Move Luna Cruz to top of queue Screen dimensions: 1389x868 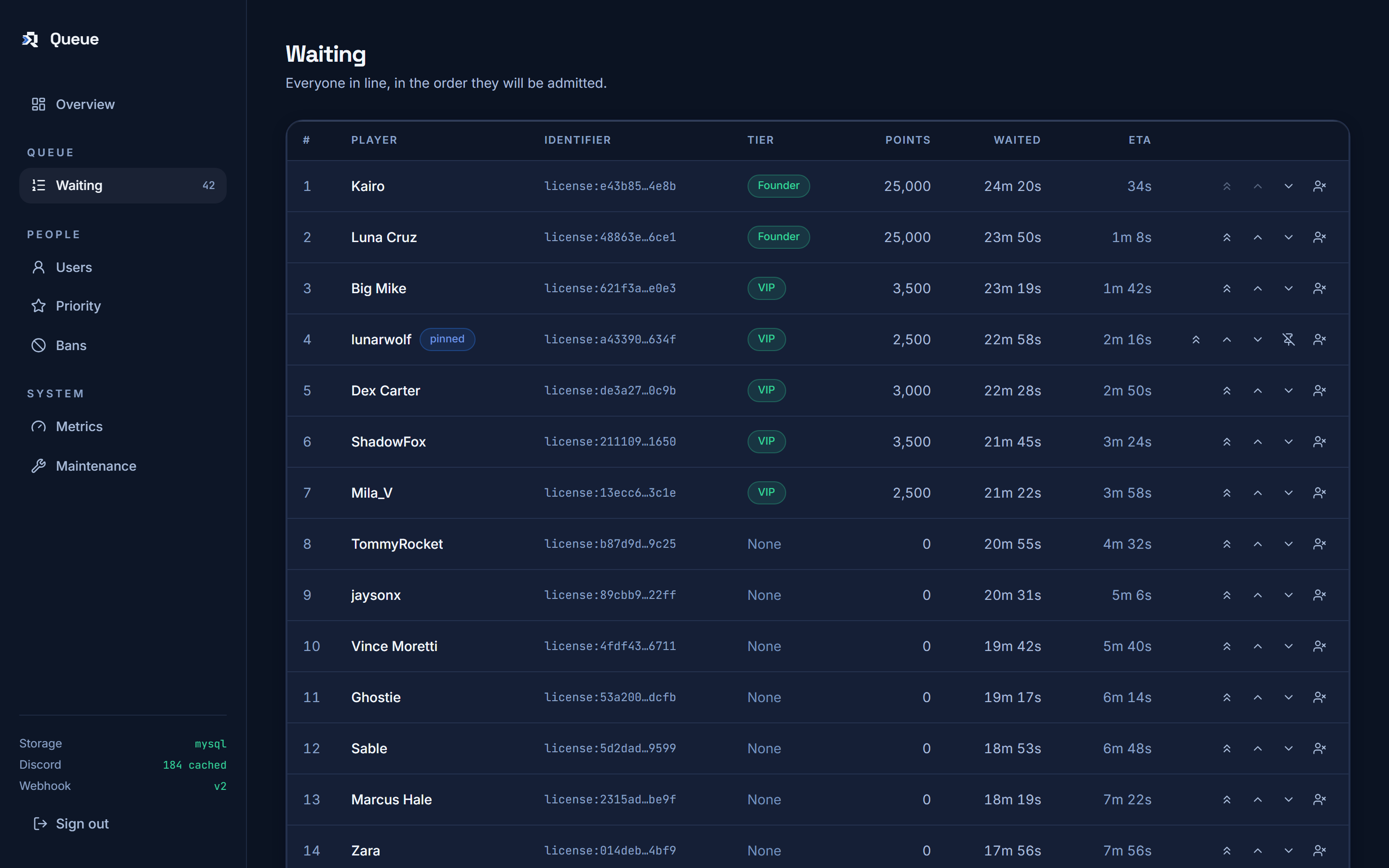point(1226,237)
